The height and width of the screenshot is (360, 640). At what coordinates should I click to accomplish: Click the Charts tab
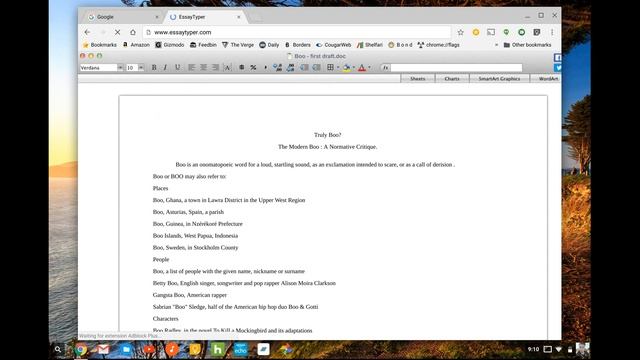(452, 78)
